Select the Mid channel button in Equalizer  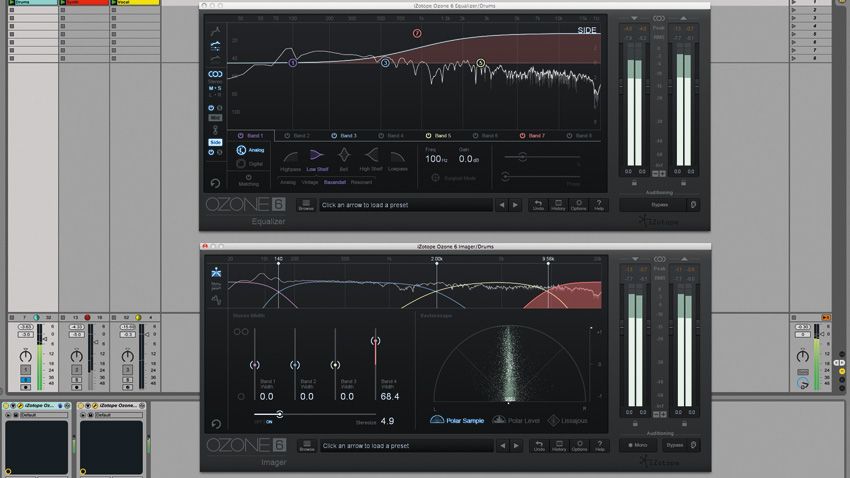[215, 118]
